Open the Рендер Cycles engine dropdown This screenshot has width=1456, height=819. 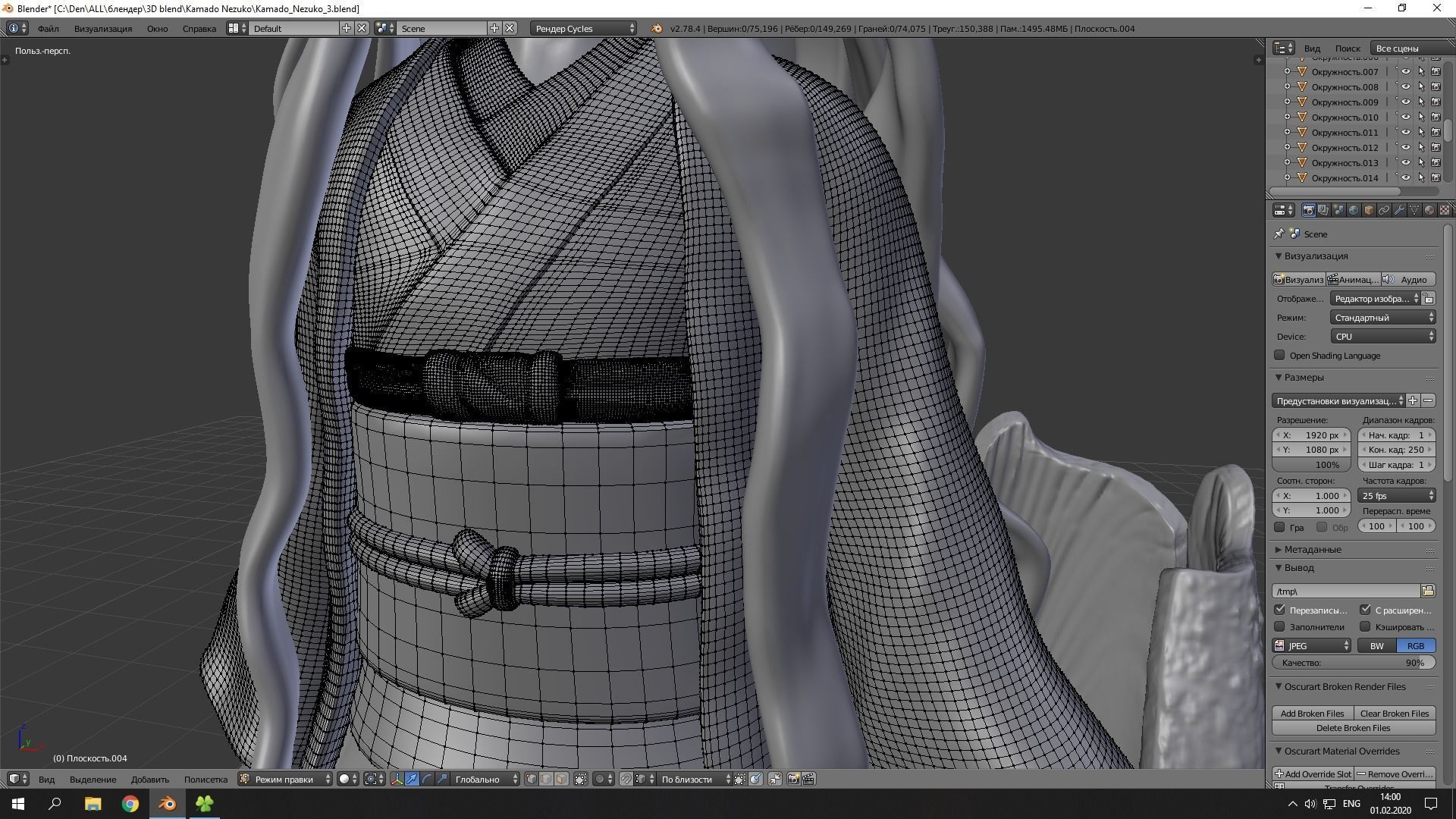(582, 28)
